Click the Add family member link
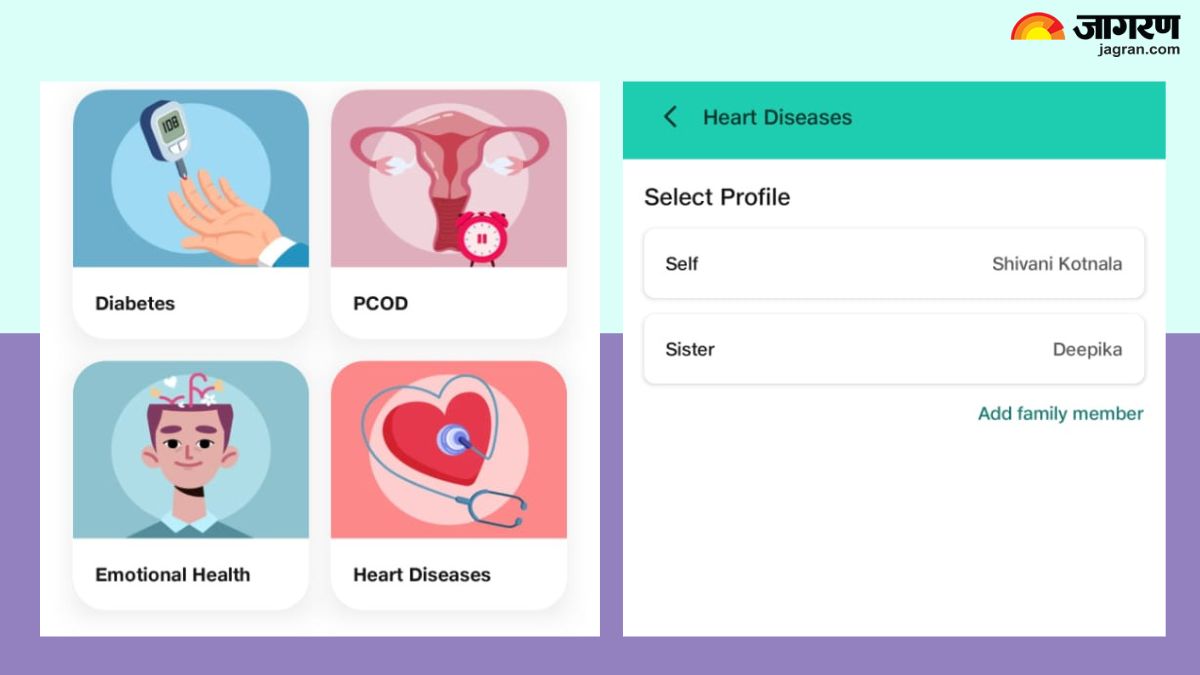Image resolution: width=1200 pixels, height=675 pixels. [1060, 413]
